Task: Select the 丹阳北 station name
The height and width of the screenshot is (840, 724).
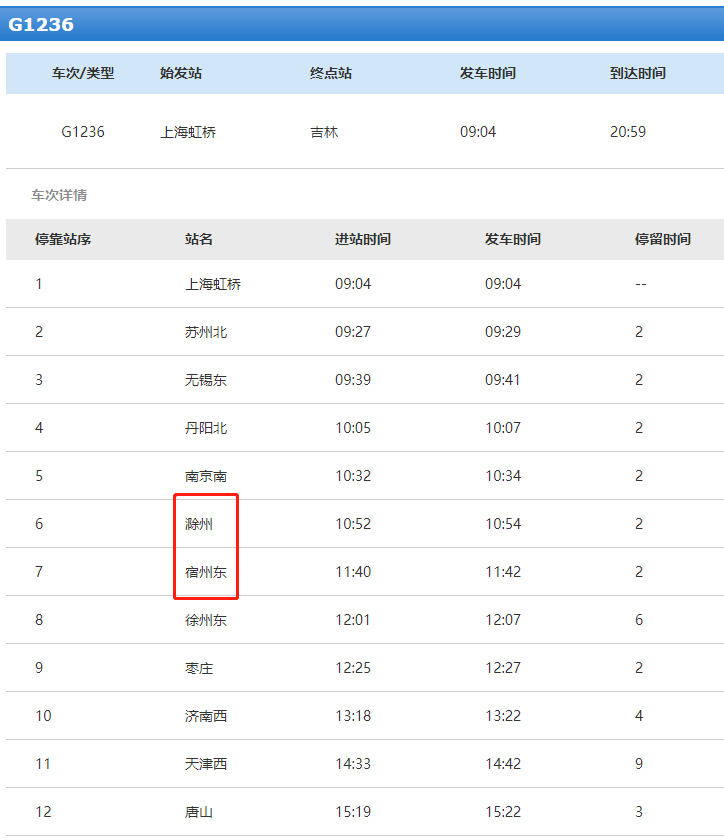Action: pos(206,428)
